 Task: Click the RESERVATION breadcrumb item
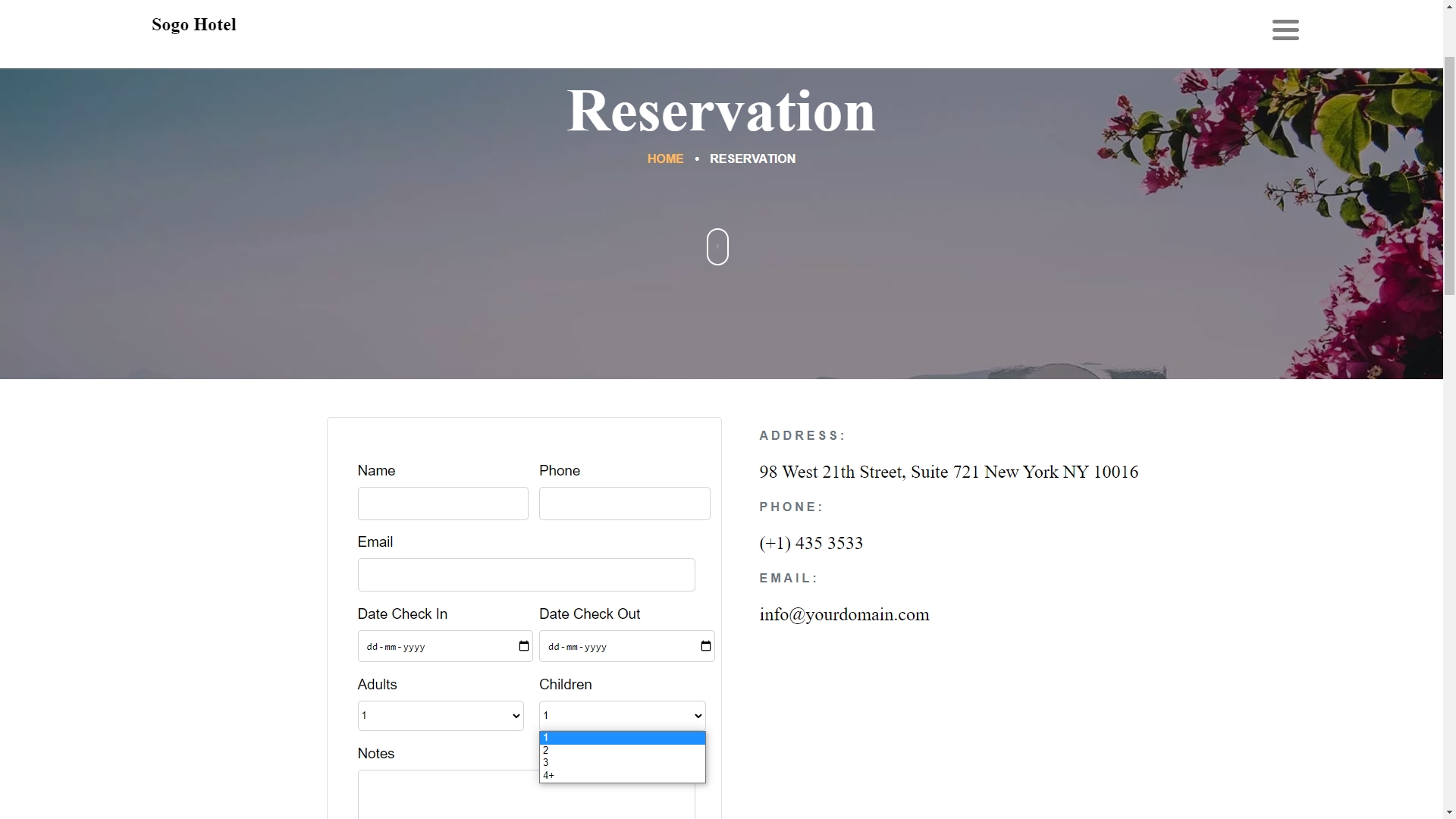(x=752, y=158)
